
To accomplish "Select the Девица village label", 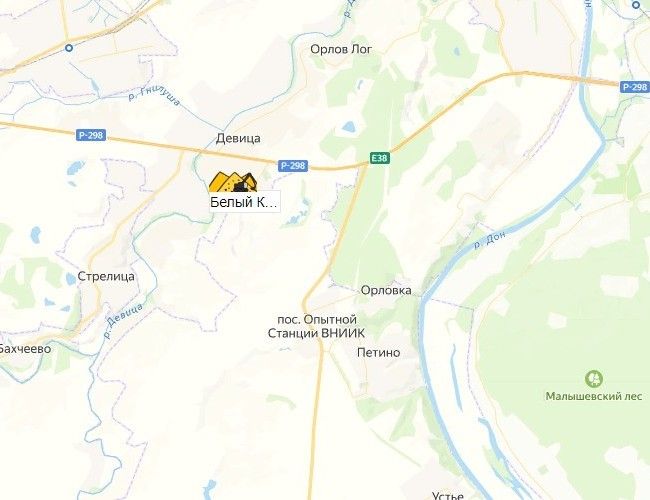I will point(238,138).
